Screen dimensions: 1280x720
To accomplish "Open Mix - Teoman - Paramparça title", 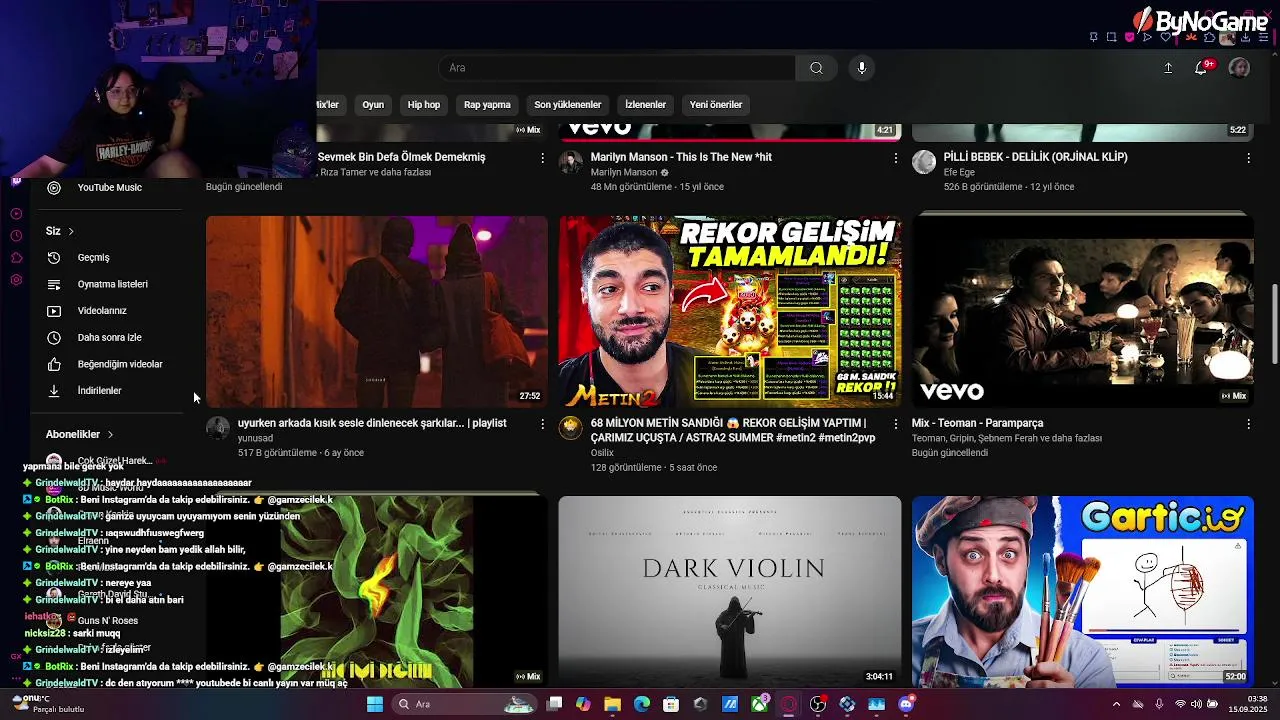I will click(978, 423).
